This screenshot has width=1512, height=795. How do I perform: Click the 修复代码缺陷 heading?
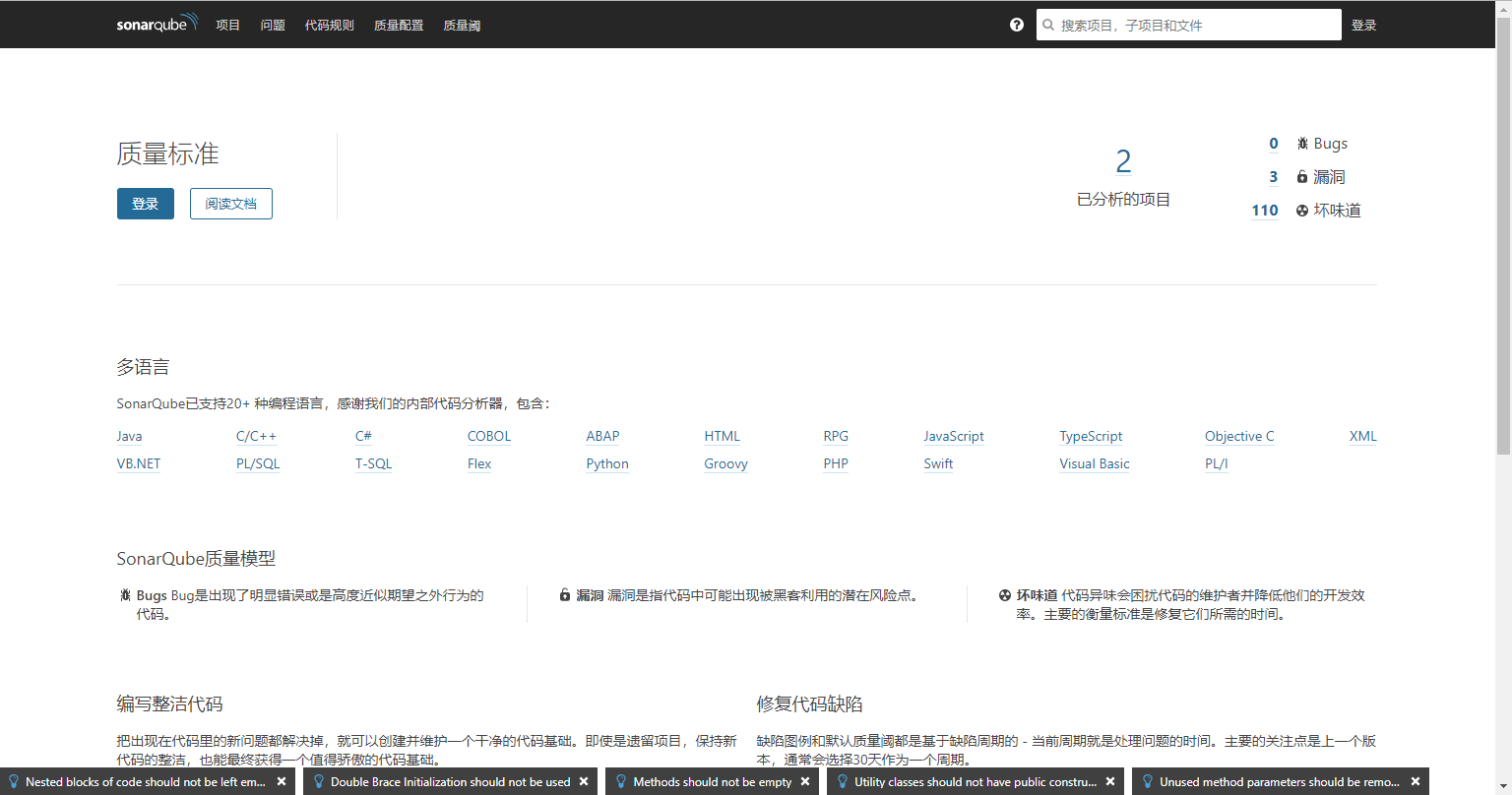pyautogui.click(x=809, y=703)
